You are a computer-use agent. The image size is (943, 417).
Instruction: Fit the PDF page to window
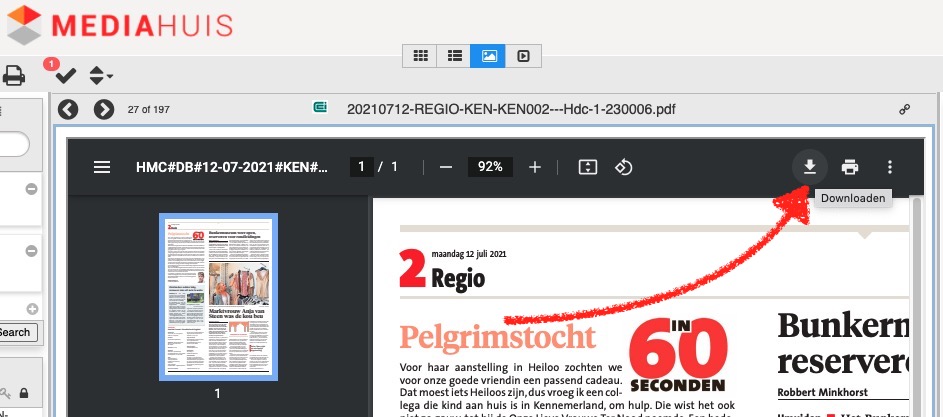pos(588,167)
